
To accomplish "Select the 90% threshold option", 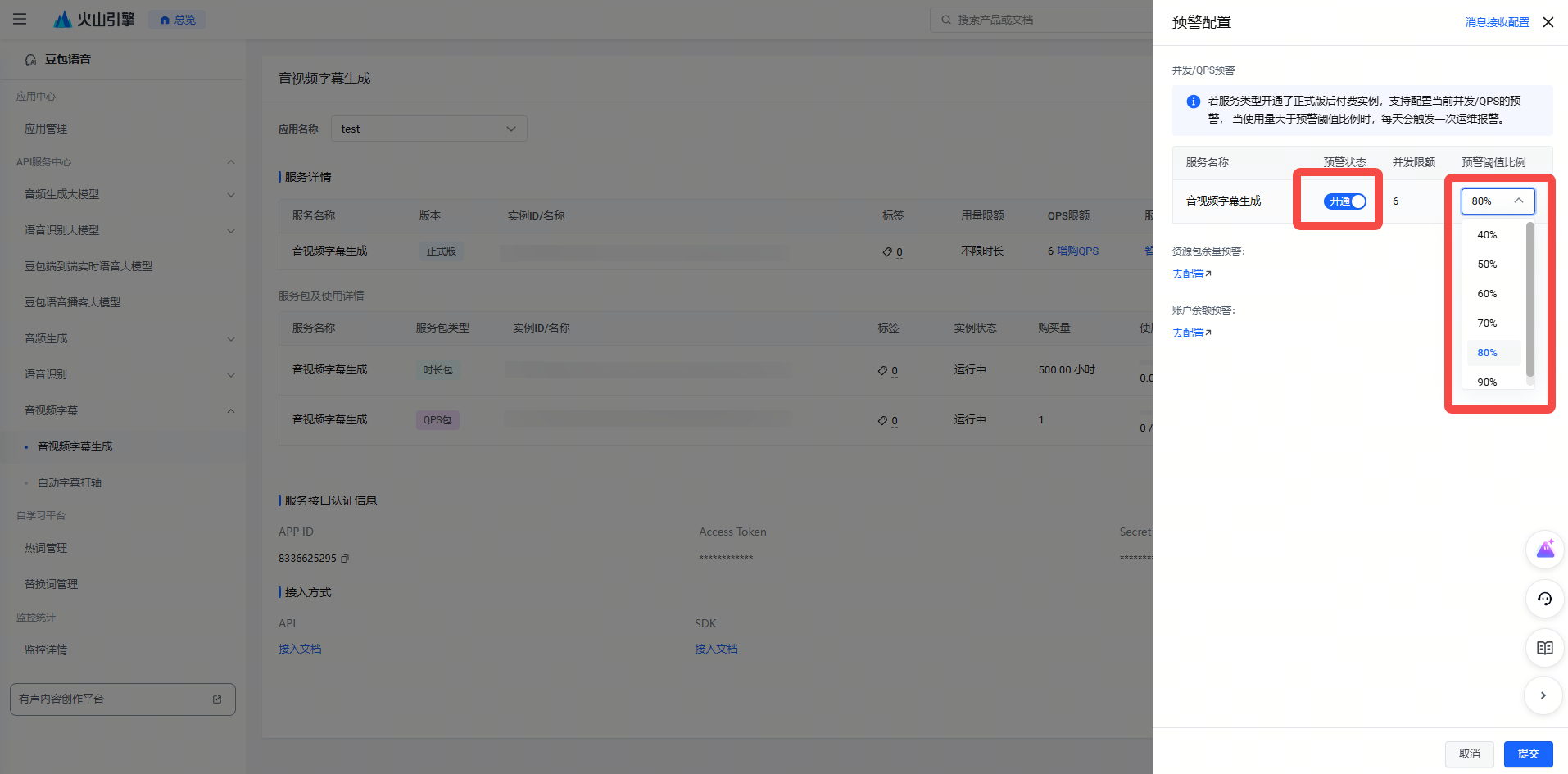I will point(1493,382).
